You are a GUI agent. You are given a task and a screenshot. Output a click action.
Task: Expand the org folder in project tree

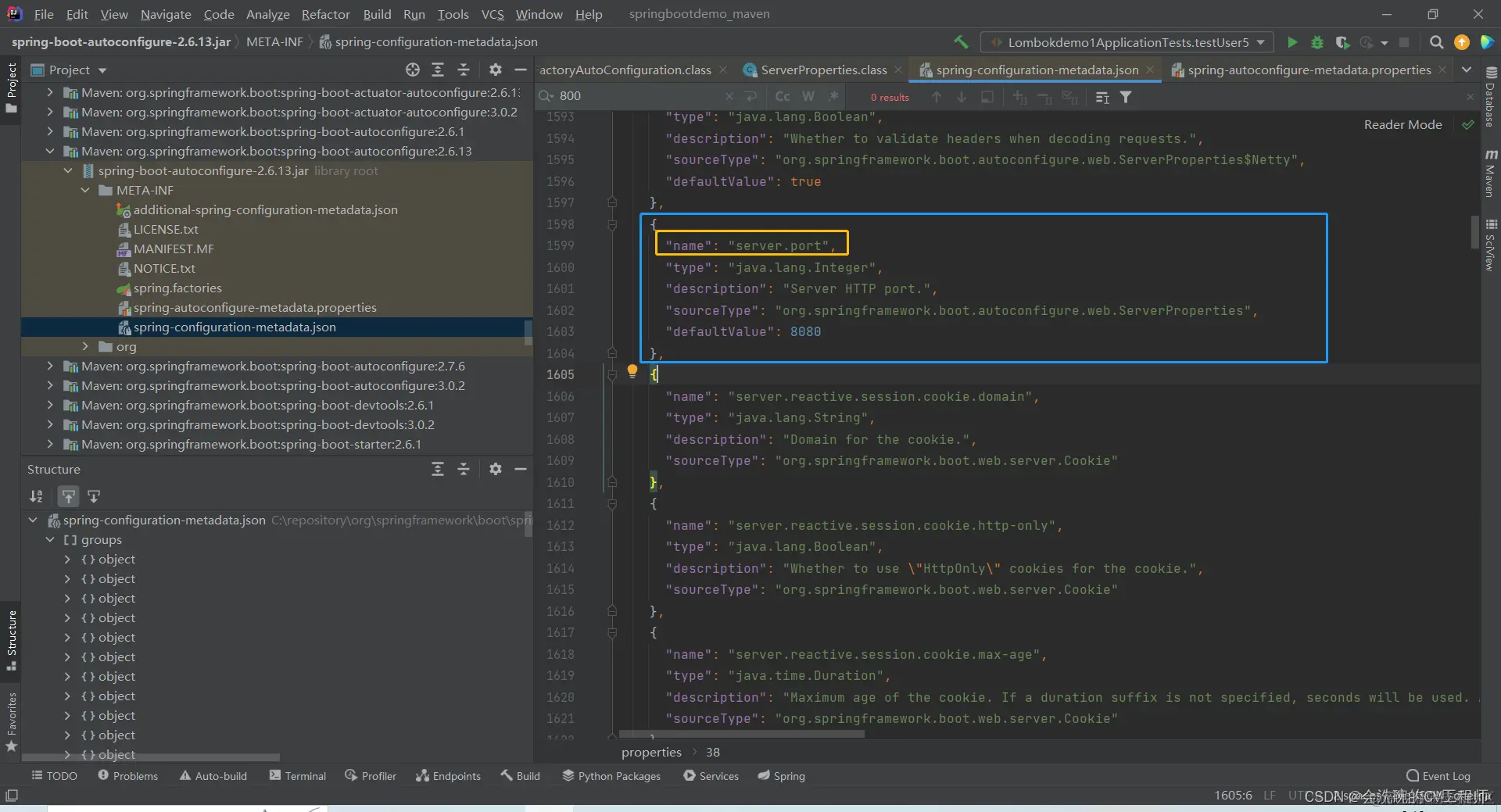point(85,347)
